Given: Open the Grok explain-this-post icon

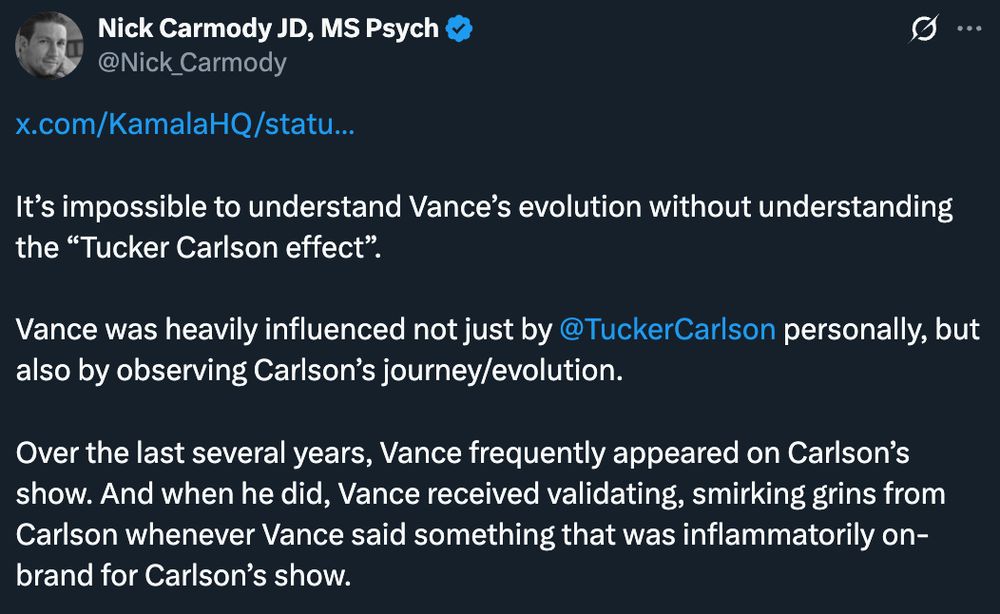Looking at the screenshot, I should point(923,29).
